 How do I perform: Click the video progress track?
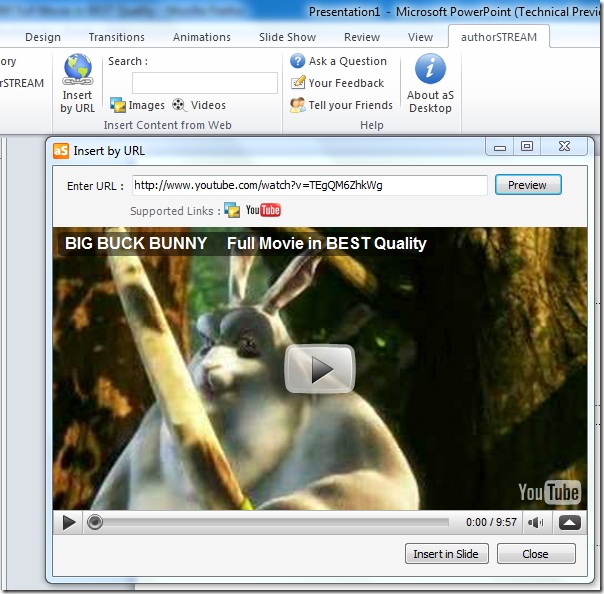click(x=275, y=523)
